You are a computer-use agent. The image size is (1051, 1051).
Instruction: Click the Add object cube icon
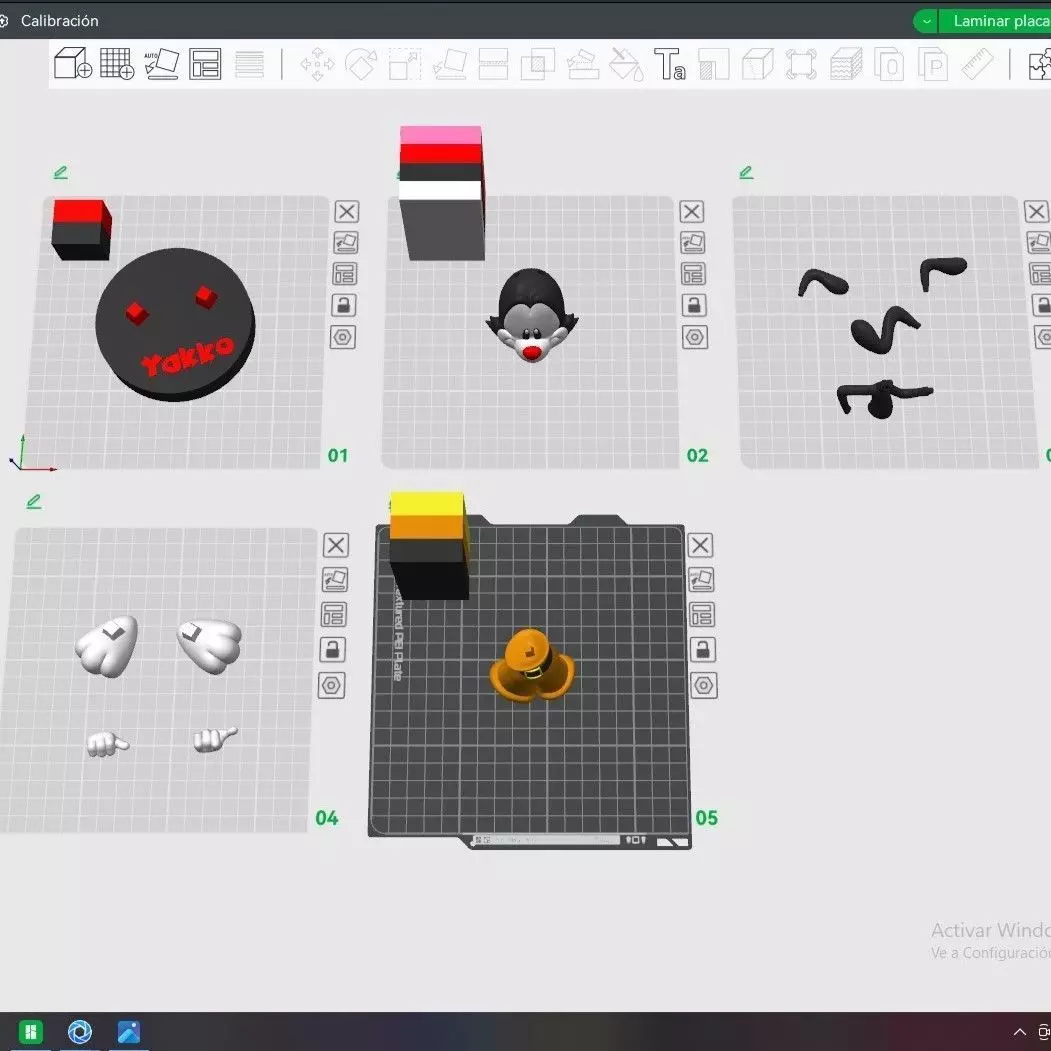72,64
